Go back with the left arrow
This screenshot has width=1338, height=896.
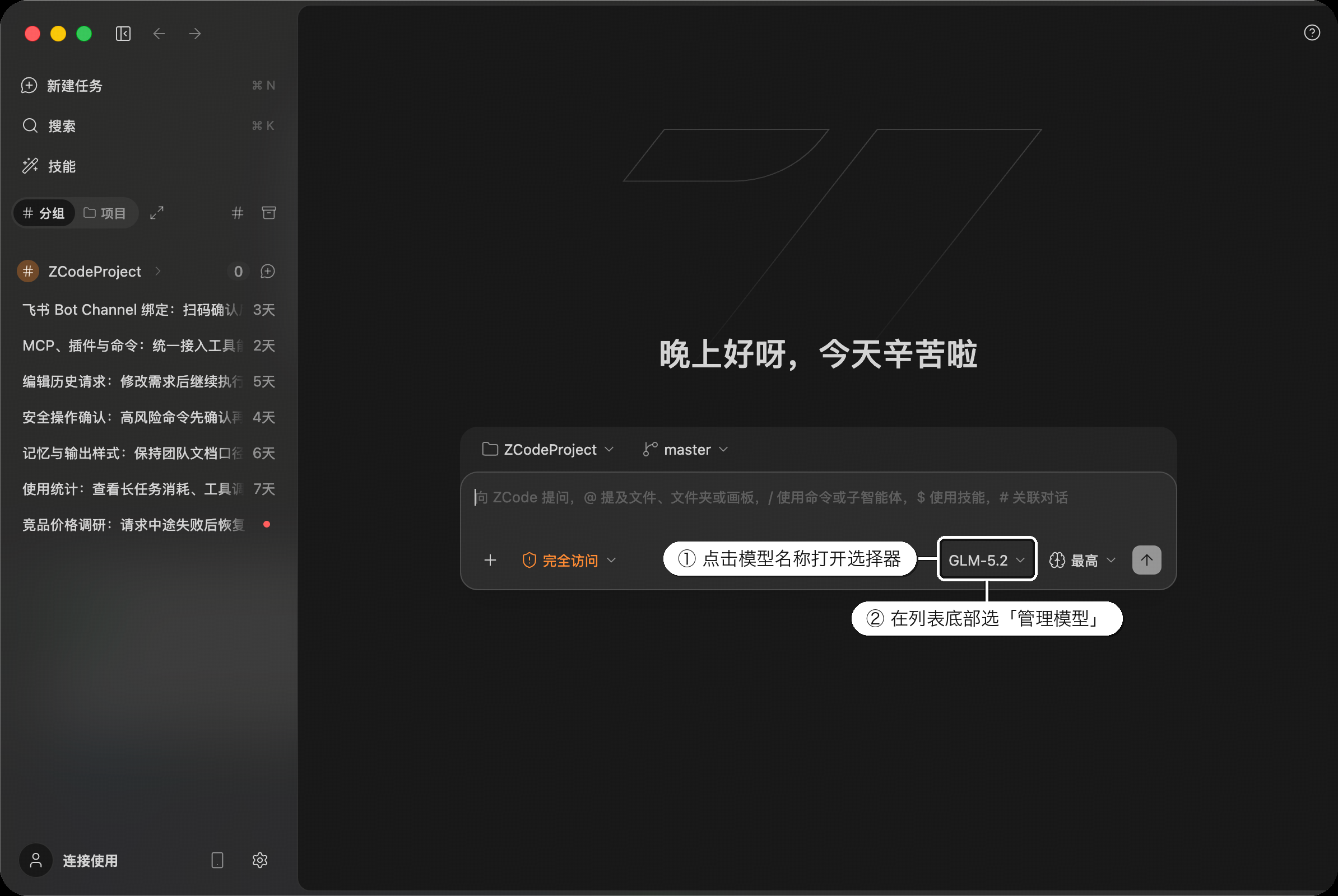[159, 34]
